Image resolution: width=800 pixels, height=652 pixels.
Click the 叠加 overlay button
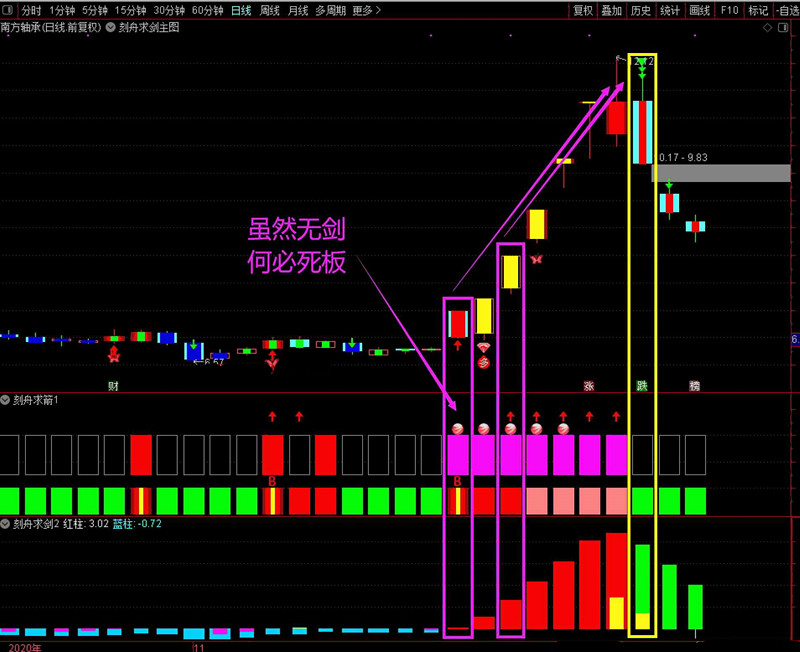coord(612,10)
